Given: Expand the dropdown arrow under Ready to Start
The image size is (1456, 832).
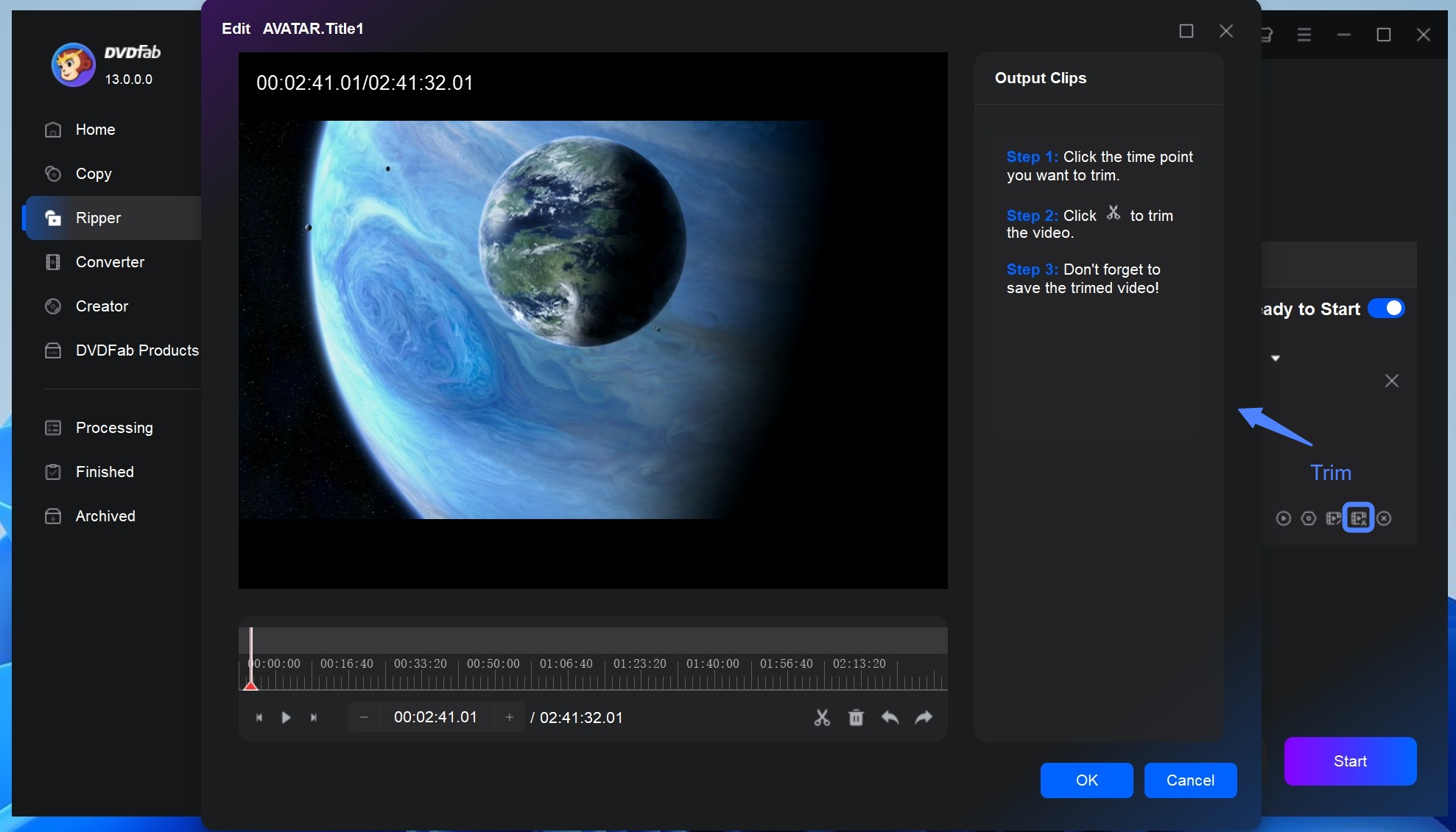Looking at the screenshot, I should tap(1276, 359).
